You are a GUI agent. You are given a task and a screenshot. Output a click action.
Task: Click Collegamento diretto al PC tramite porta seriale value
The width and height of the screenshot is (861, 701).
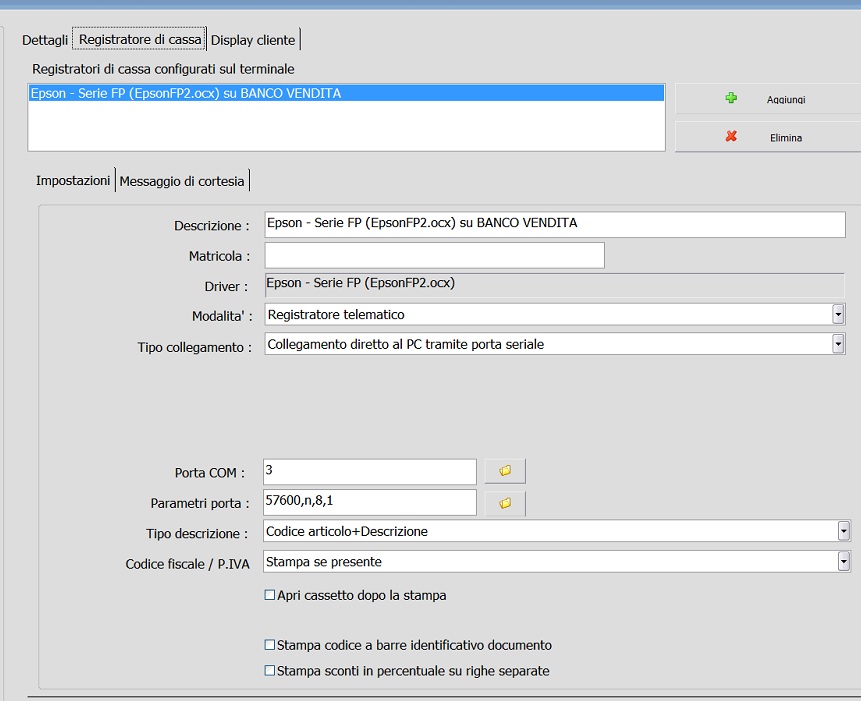pyautogui.click(x=405, y=344)
